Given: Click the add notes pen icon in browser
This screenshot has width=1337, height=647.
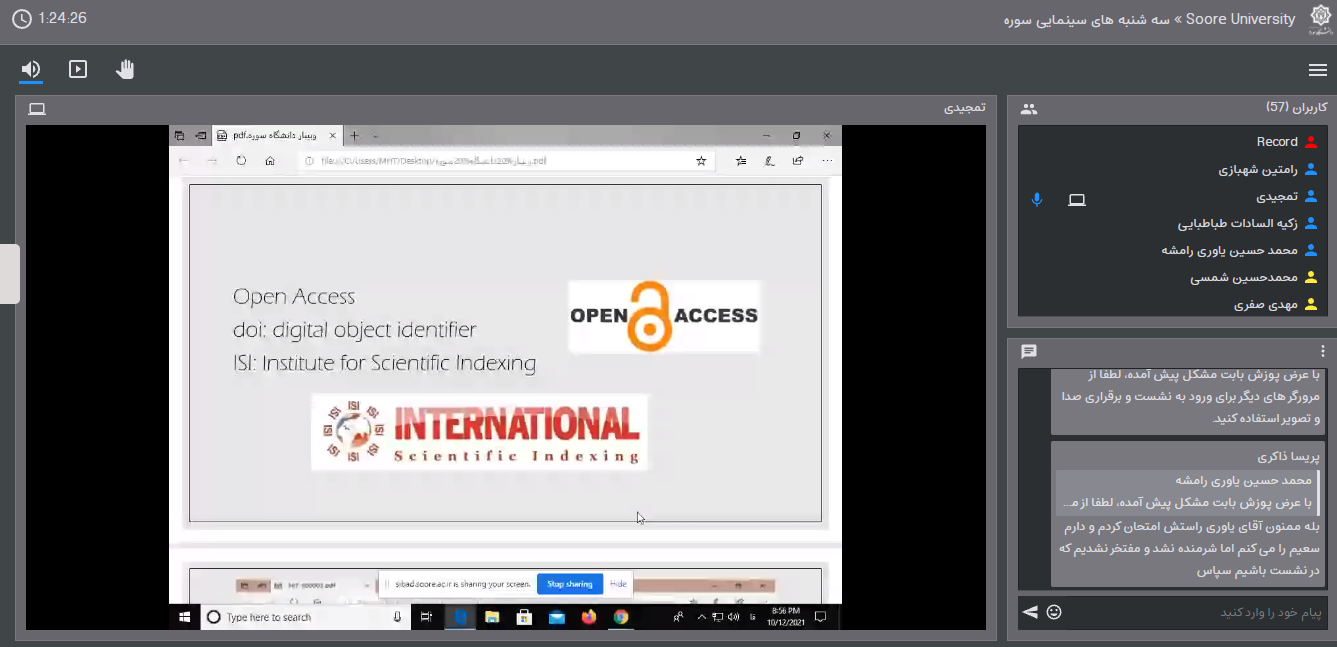Looking at the screenshot, I should [769, 161].
